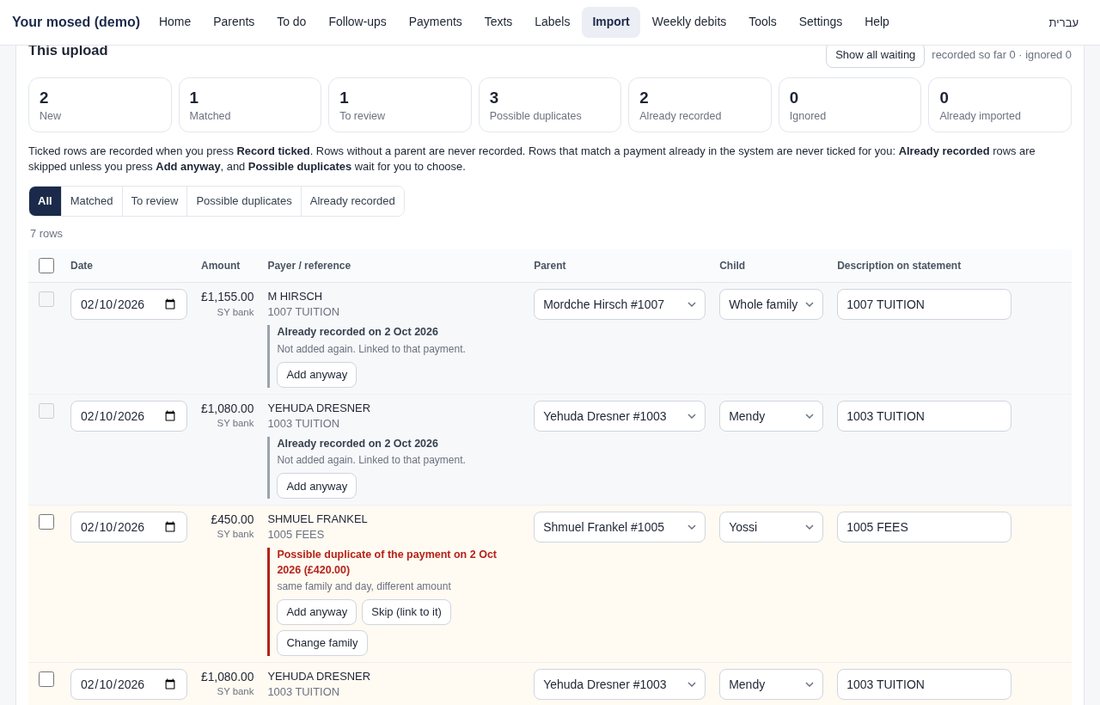The height and width of the screenshot is (705, 1100).
Task: Tick the select-all checkbox in table header
Action: [46, 265]
